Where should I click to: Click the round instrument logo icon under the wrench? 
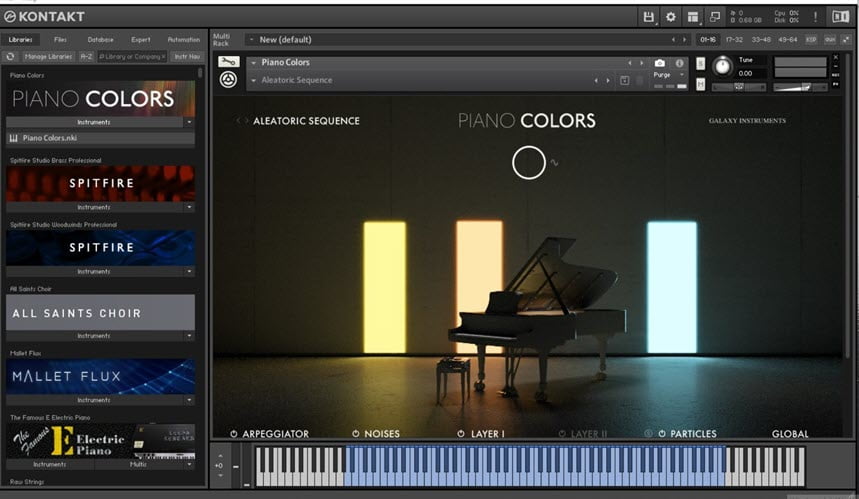228,80
